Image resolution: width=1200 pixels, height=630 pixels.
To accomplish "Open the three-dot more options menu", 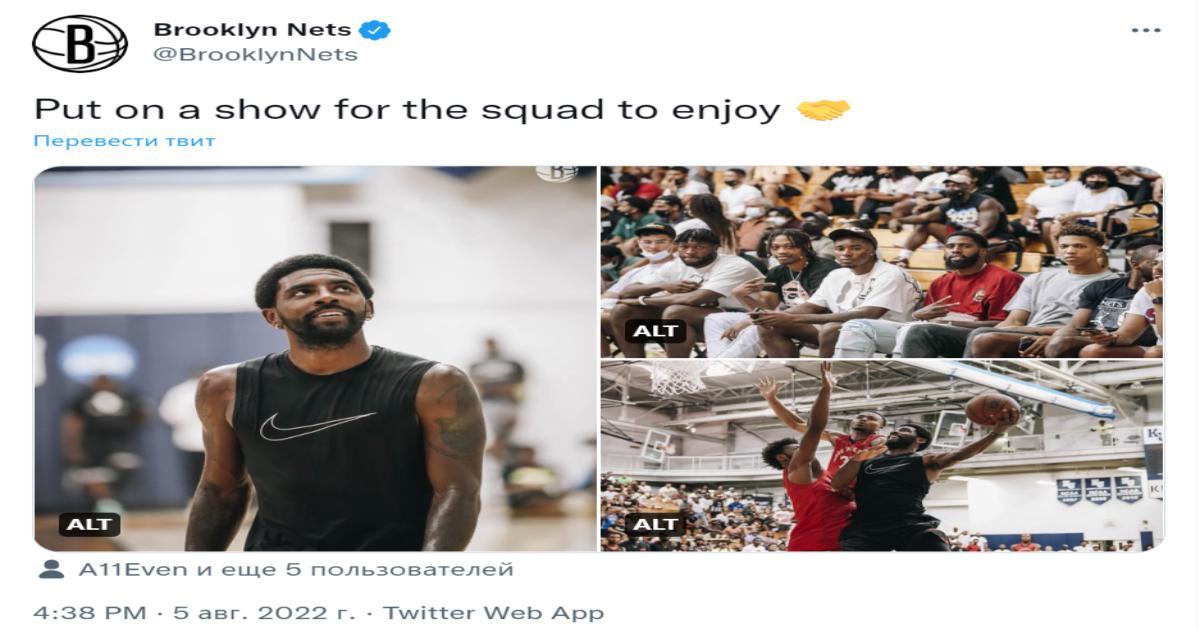I will point(1146,30).
